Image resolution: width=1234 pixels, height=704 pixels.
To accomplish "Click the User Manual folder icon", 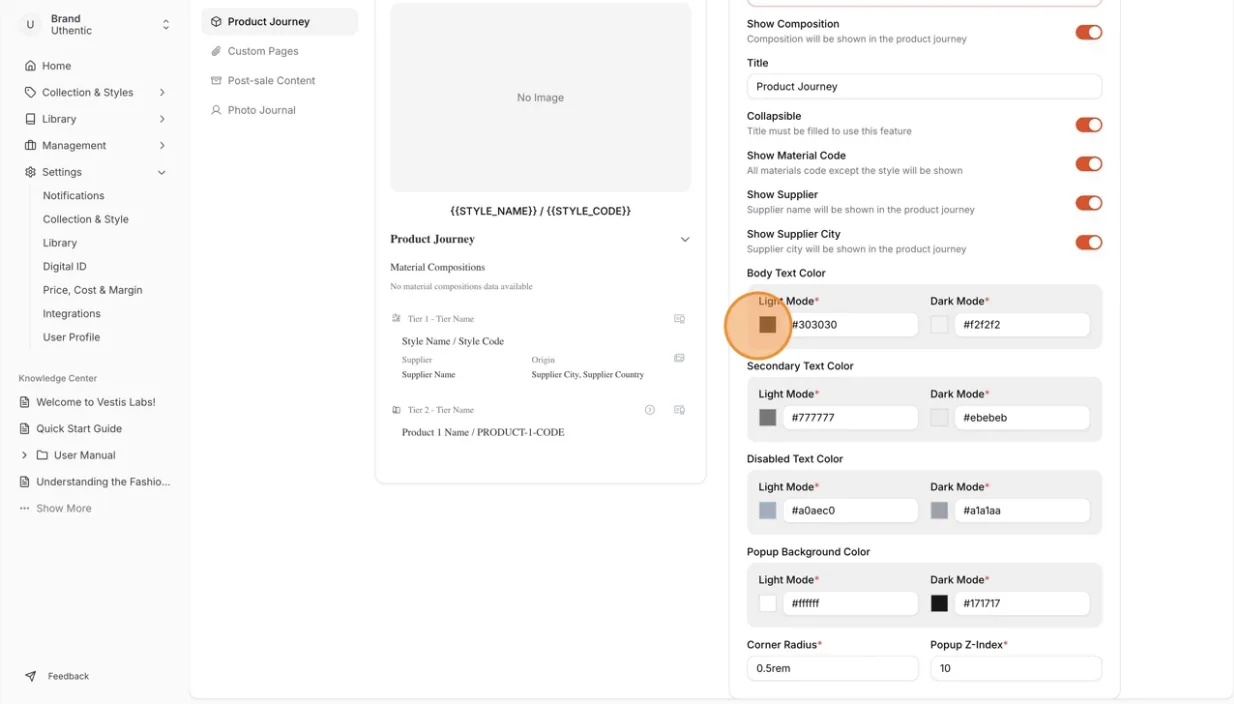I will pos(42,455).
